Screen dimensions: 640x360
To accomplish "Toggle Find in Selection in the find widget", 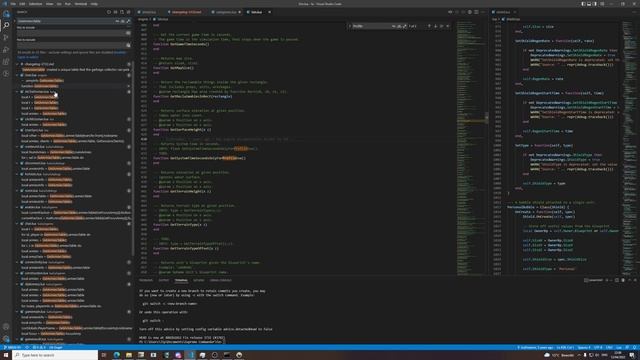I will pyautogui.click(x=442, y=26).
